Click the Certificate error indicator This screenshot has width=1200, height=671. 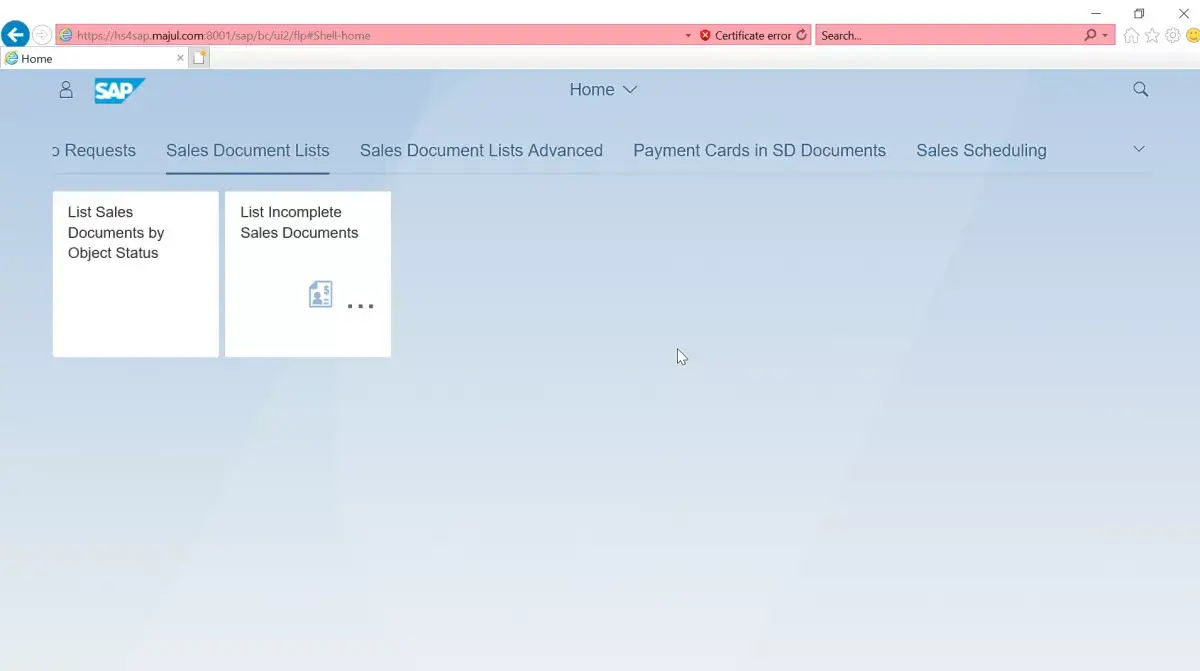(x=746, y=35)
